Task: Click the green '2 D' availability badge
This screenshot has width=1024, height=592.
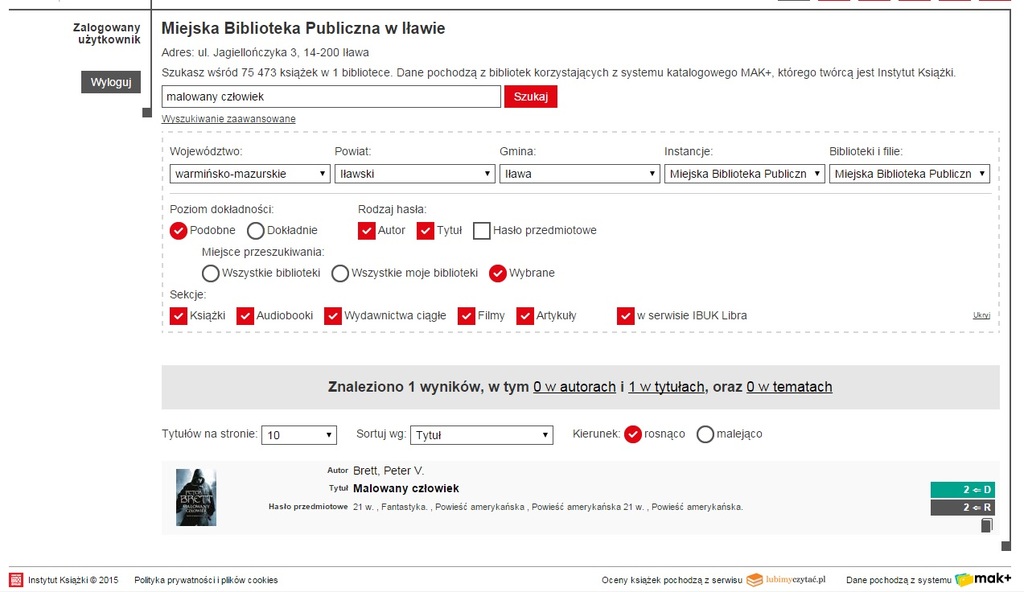Action: point(963,489)
